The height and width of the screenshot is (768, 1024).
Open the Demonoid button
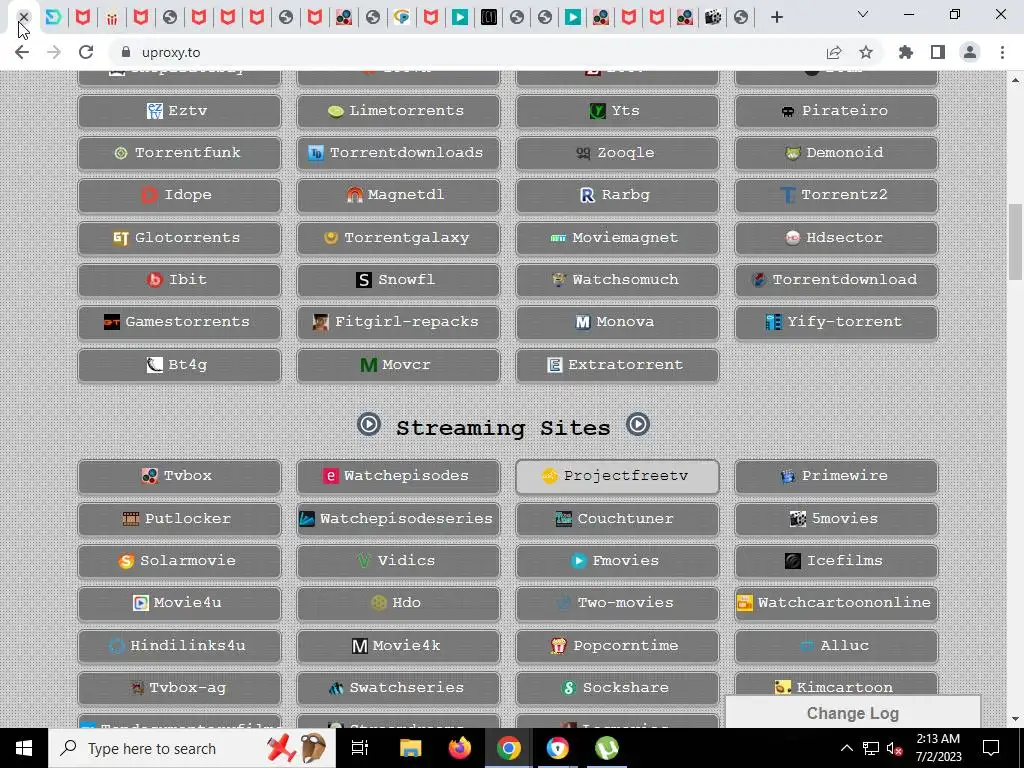(x=836, y=153)
